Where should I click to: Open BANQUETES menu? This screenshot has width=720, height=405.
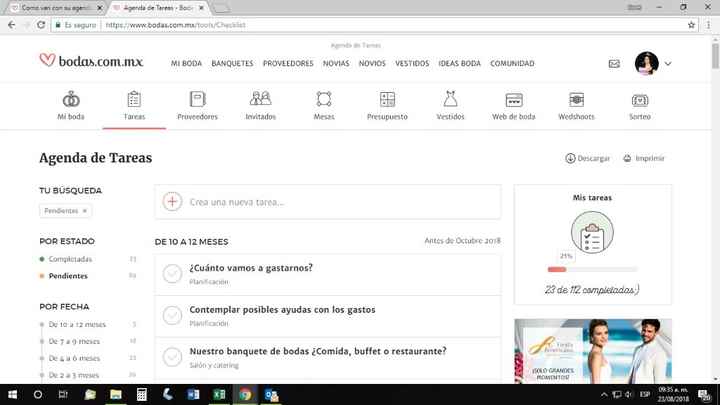tap(232, 63)
